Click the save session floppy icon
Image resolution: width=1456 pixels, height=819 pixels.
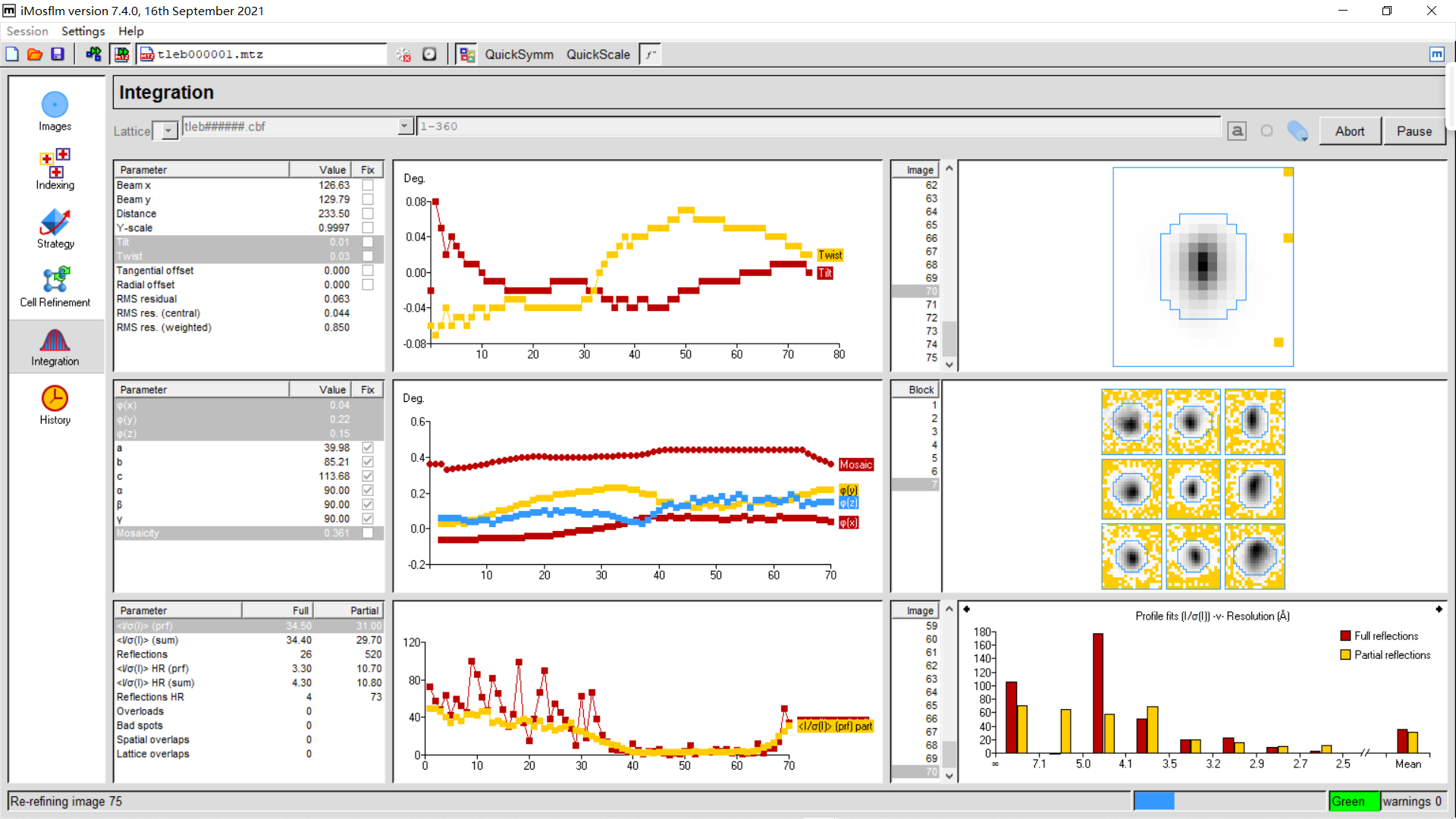pyautogui.click(x=58, y=54)
